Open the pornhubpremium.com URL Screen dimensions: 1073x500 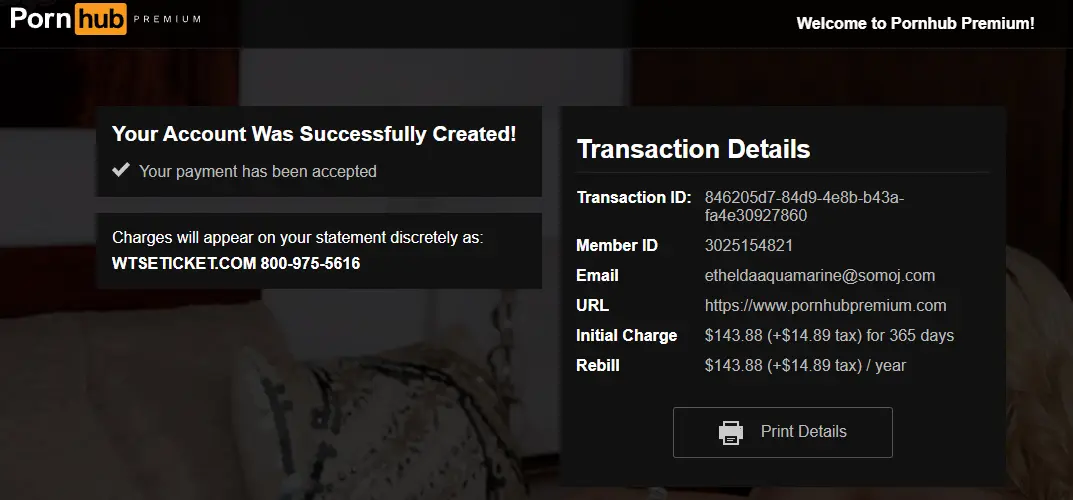click(825, 306)
